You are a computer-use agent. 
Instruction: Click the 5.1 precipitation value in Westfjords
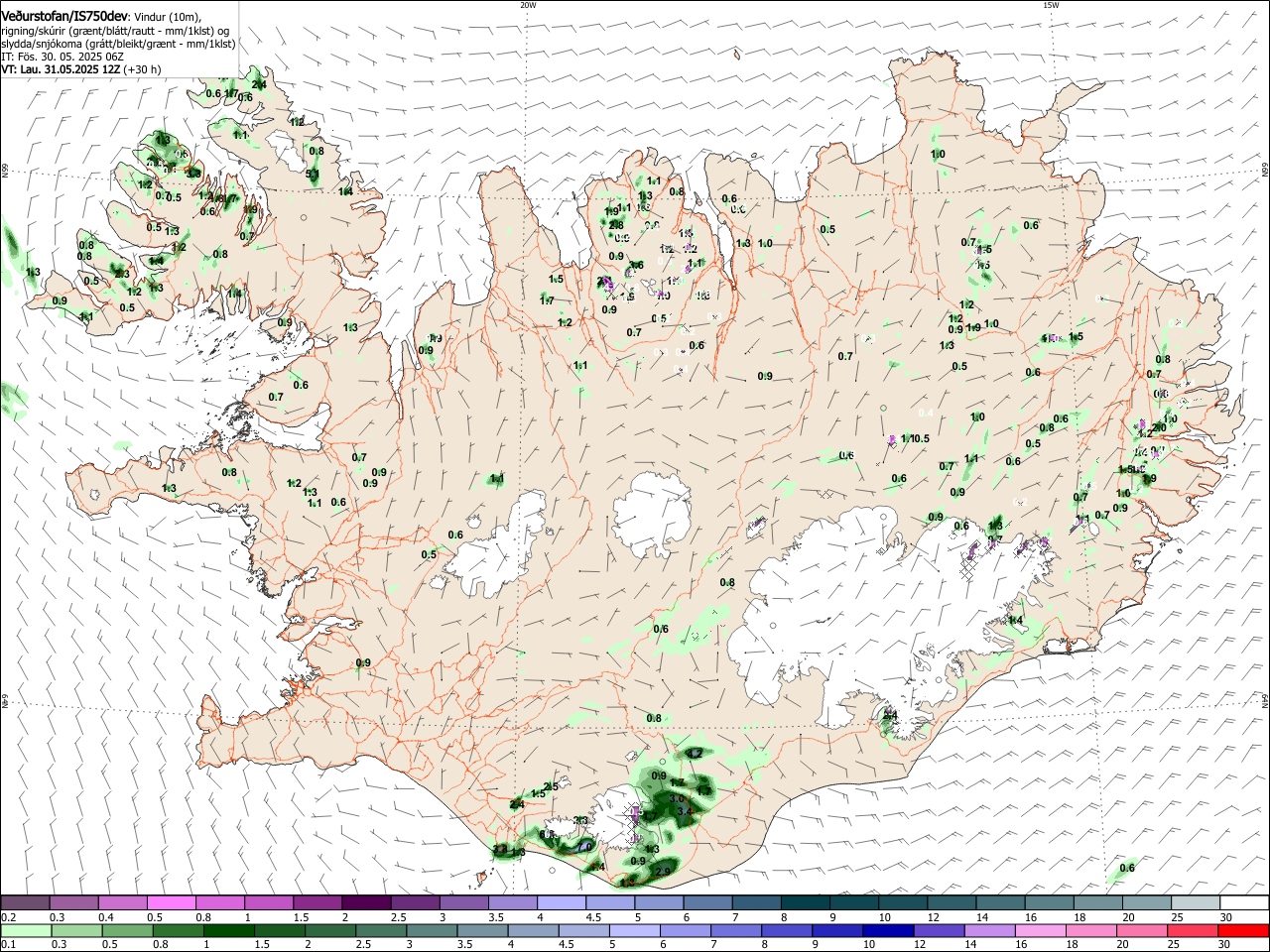click(313, 175)
